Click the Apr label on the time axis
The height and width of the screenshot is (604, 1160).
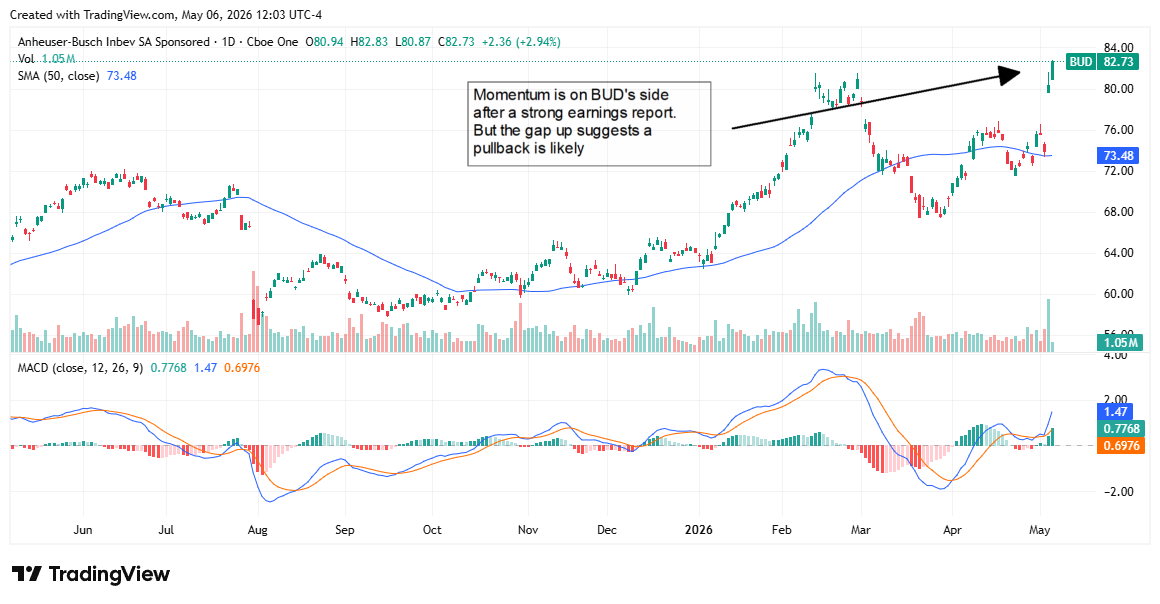(952, 530)
